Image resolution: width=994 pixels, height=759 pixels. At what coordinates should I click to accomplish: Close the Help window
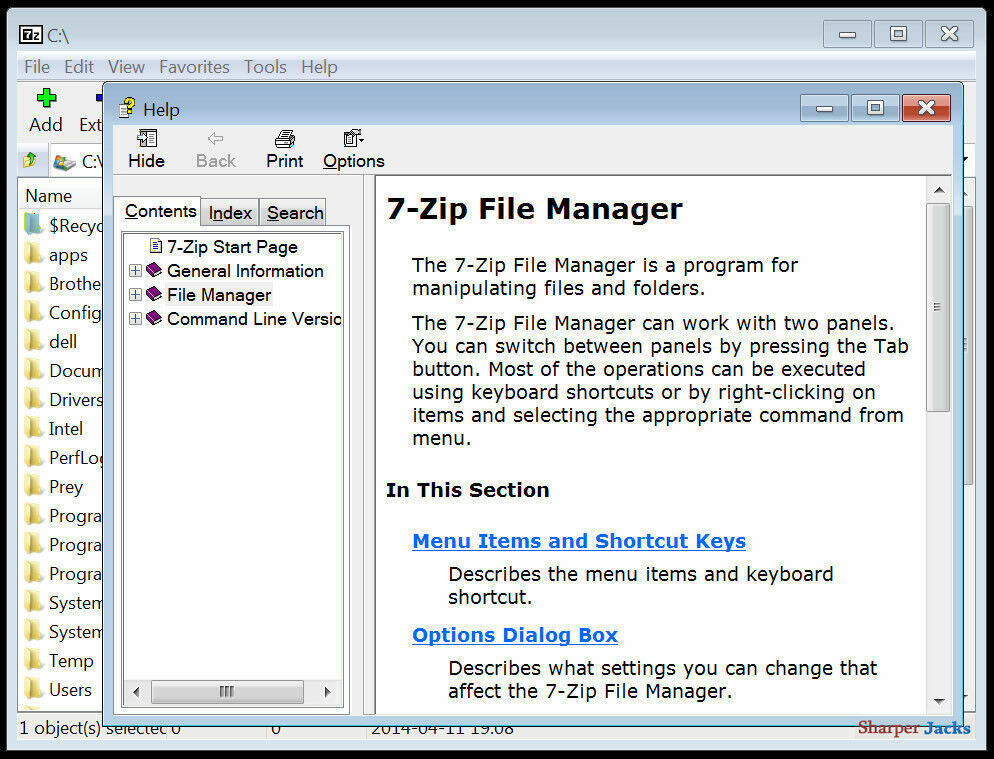926,108
